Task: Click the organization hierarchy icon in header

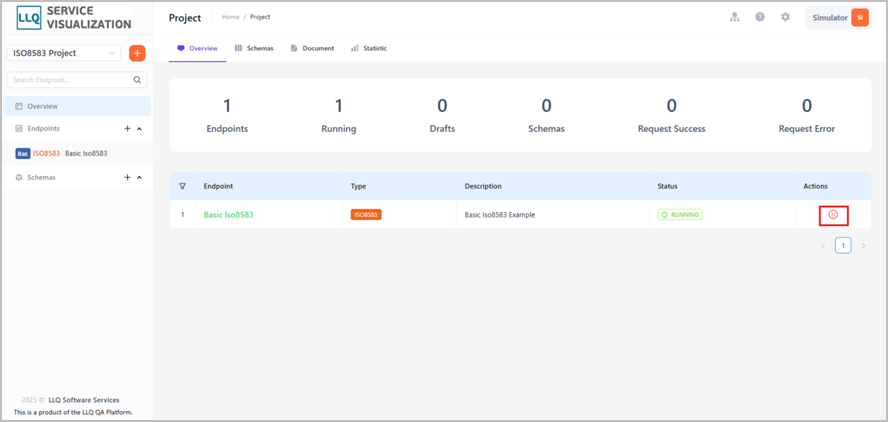Action: click(x=735, y=17)
